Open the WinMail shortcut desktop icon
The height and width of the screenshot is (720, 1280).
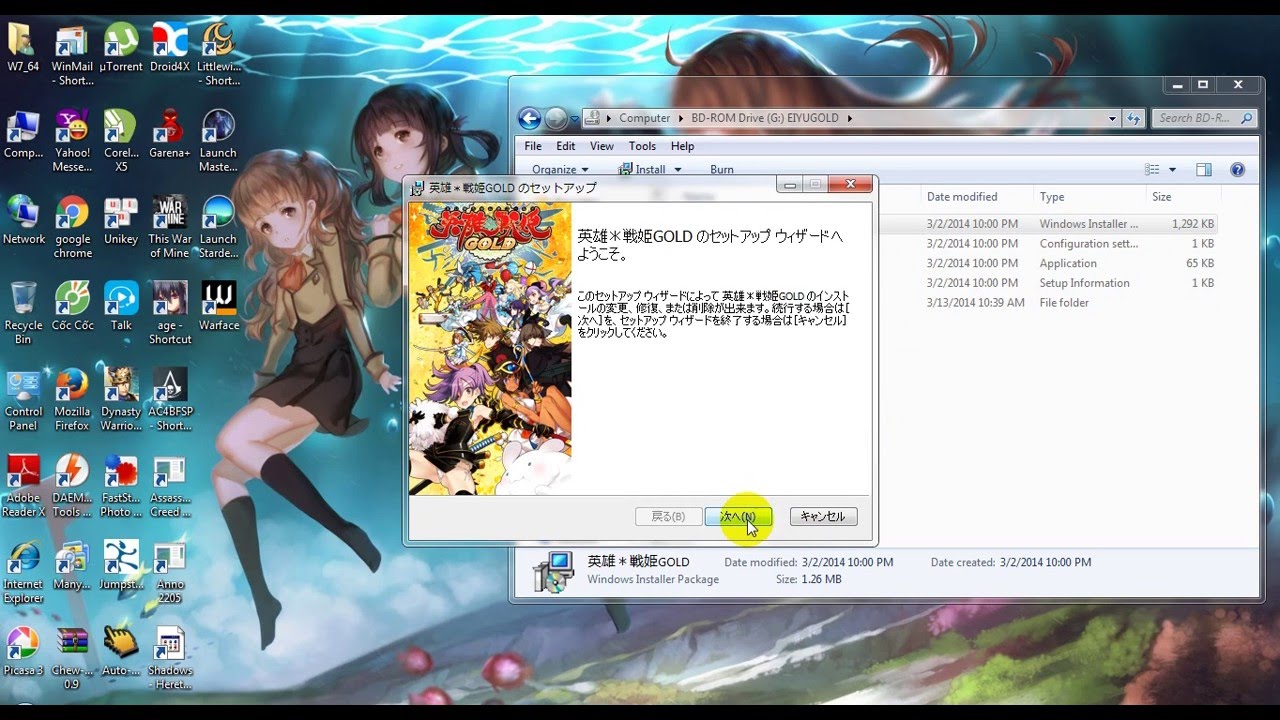(x=72, y=56)
